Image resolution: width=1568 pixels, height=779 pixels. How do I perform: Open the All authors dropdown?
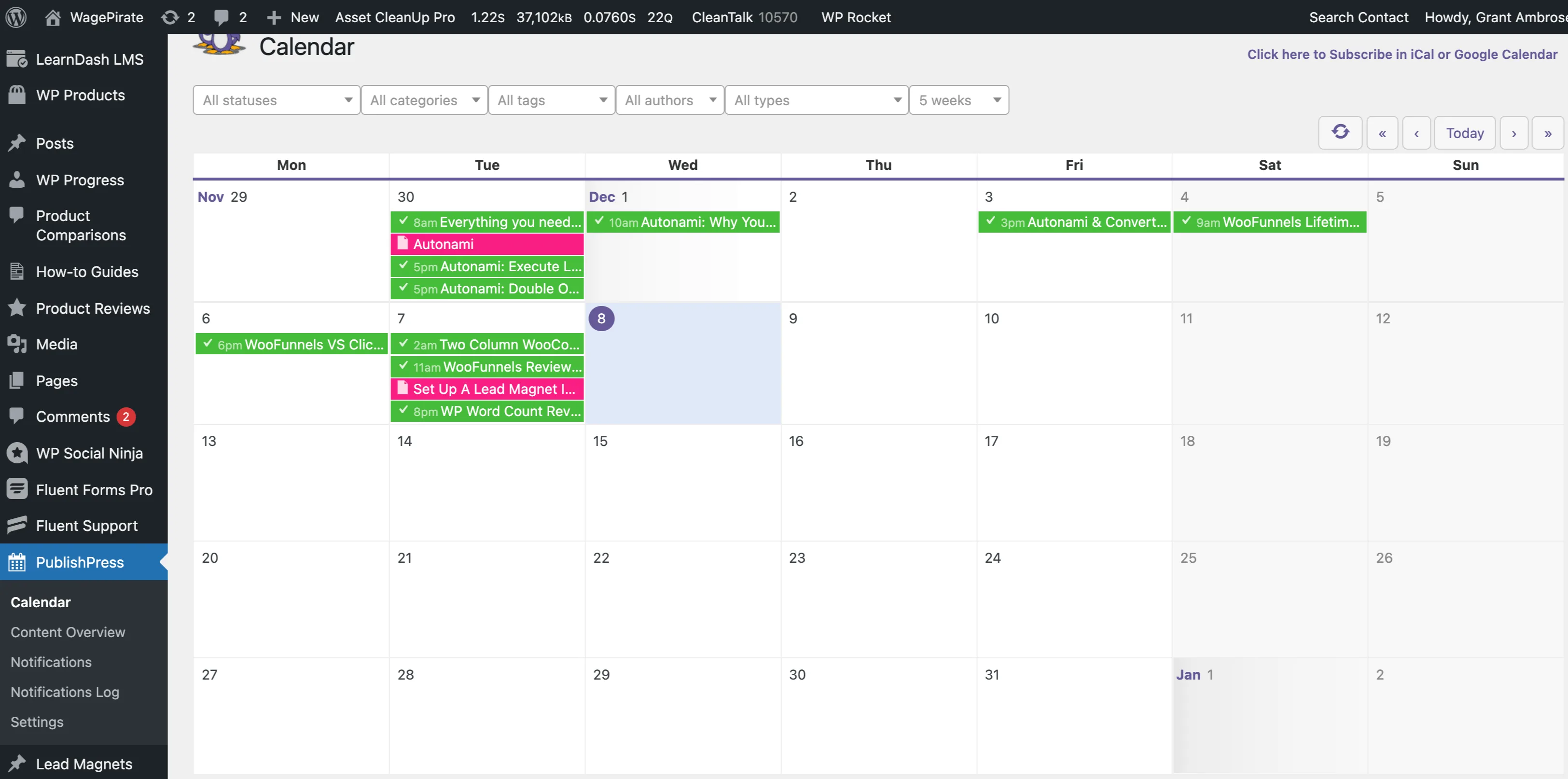[x=669, y=100]
